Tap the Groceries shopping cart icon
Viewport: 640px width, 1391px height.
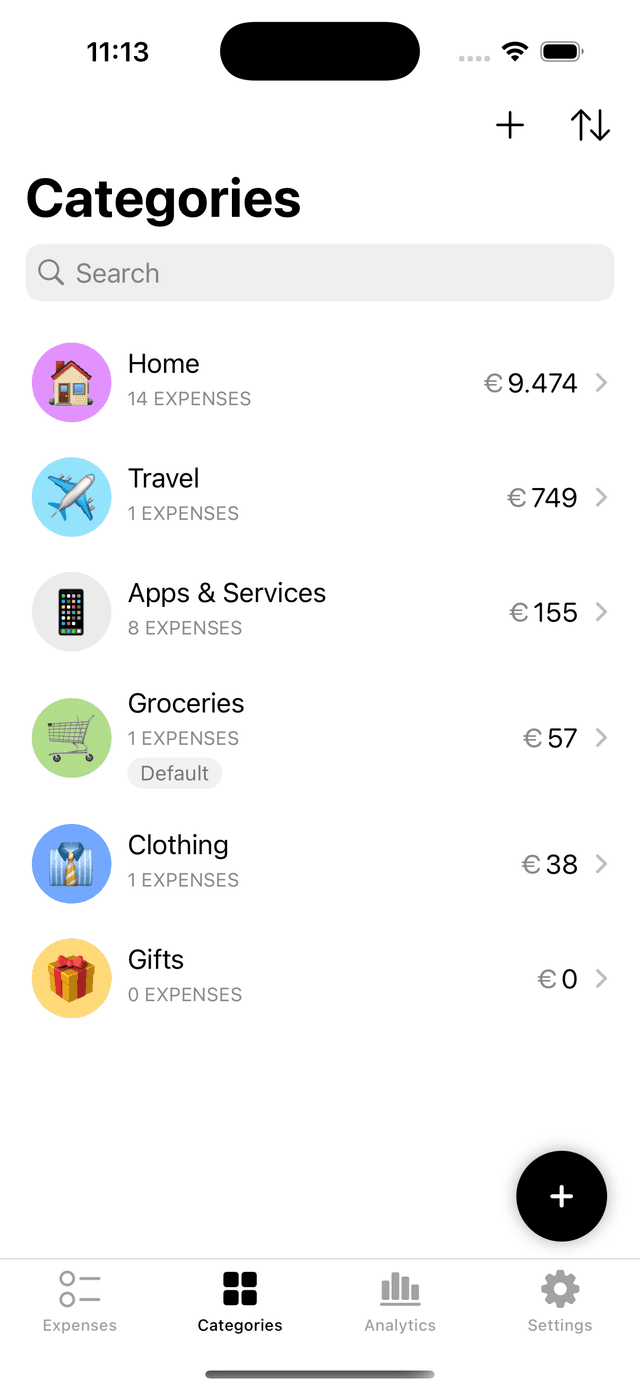(x=71, y=737)
